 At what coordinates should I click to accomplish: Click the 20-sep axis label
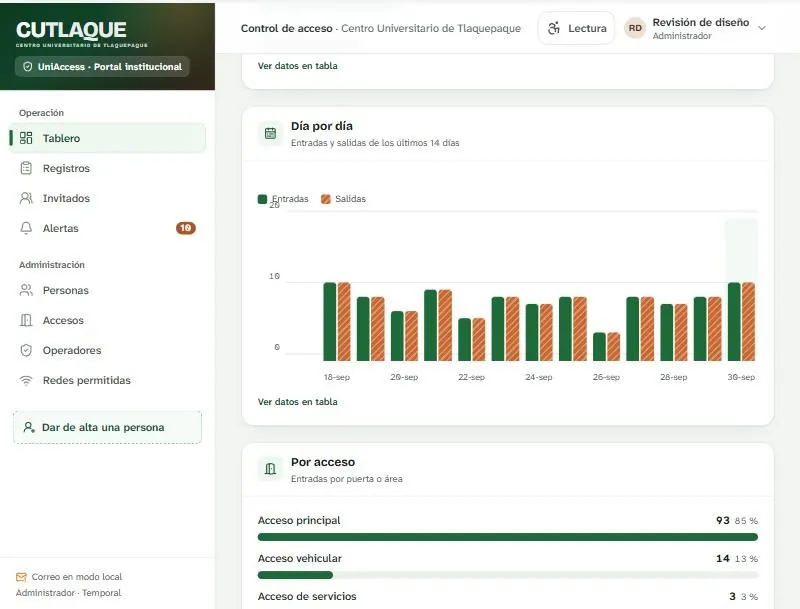404,377
